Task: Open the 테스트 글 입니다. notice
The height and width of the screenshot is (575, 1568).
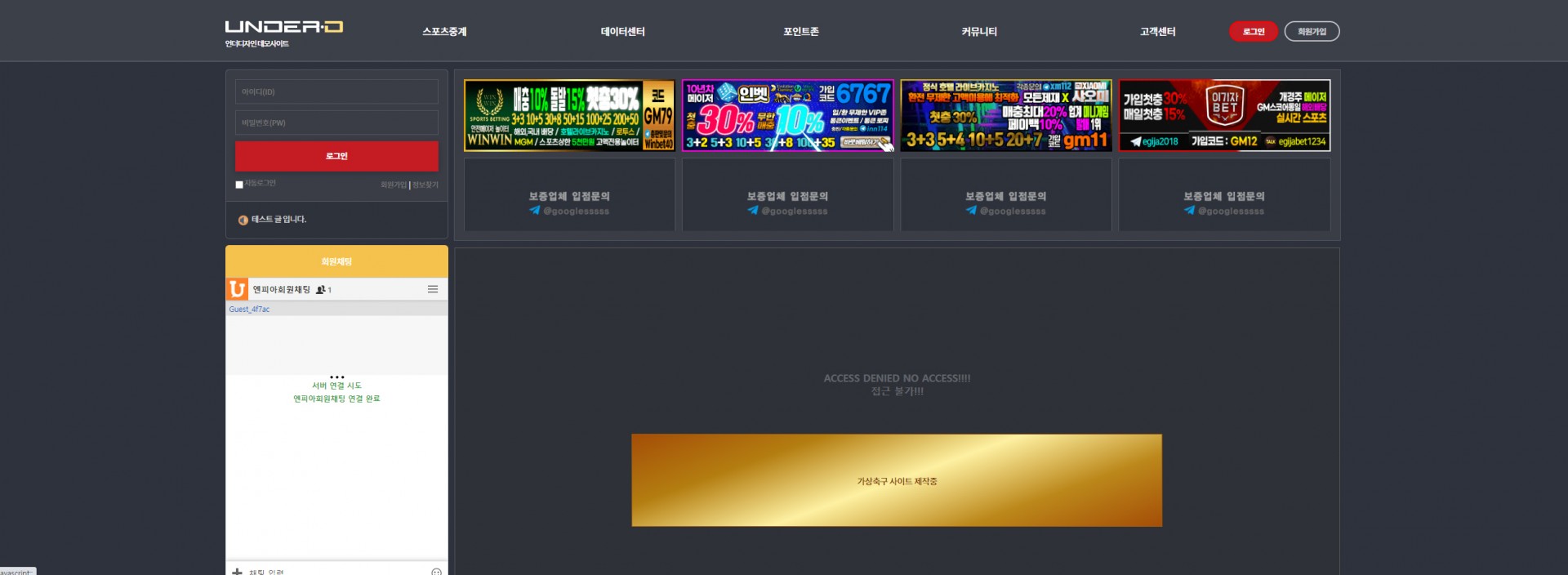Action: [x=278, y=220]
